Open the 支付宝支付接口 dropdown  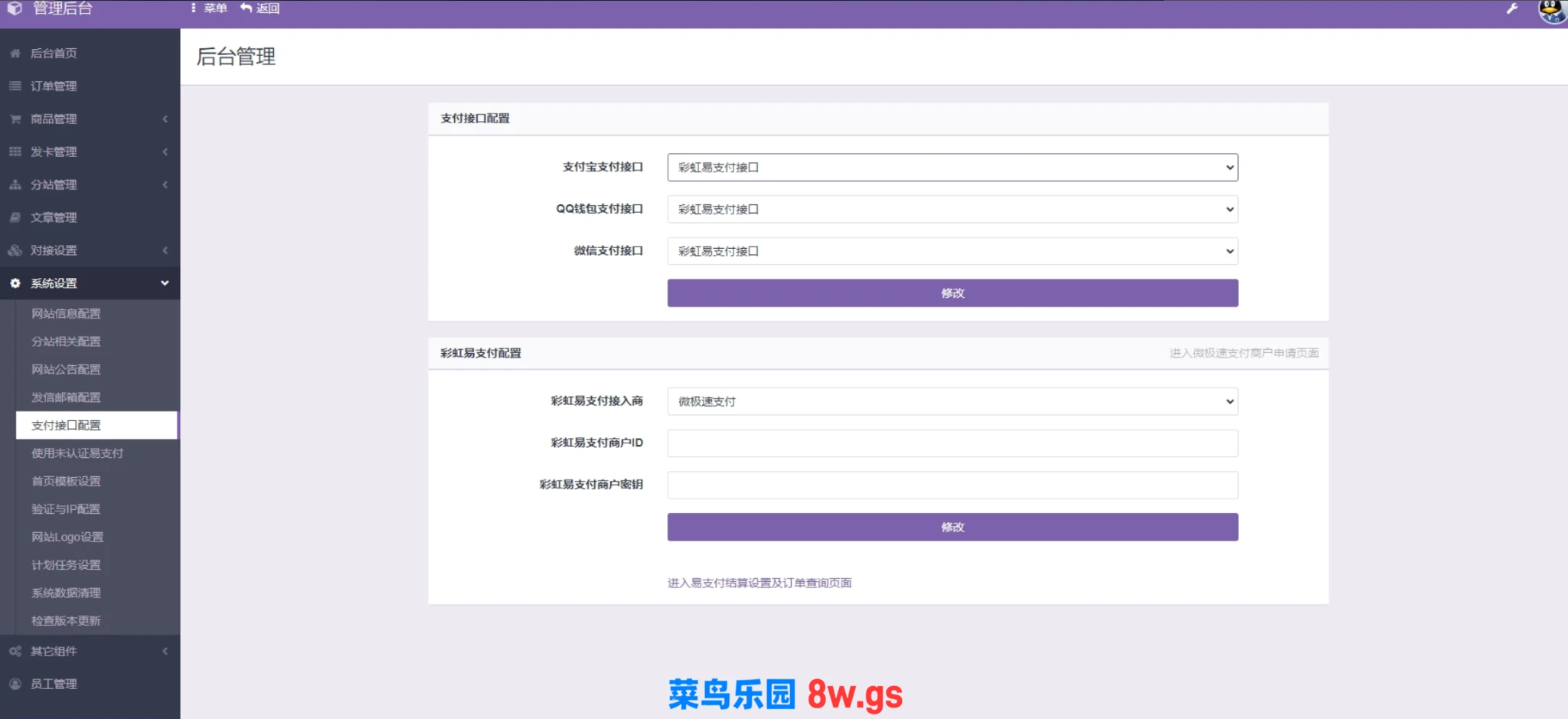(x=952, y=168)
